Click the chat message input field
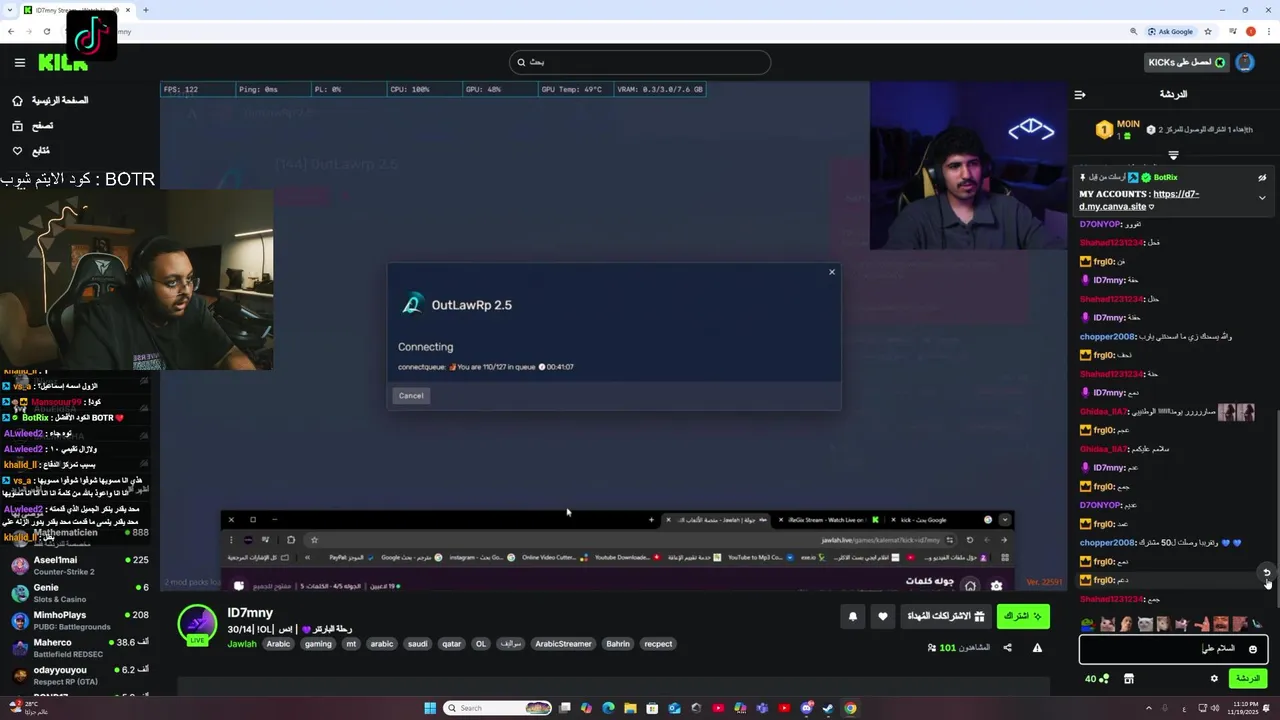Image resolution: width=1280 pixels, height=720 pixels. (1173, 649)
